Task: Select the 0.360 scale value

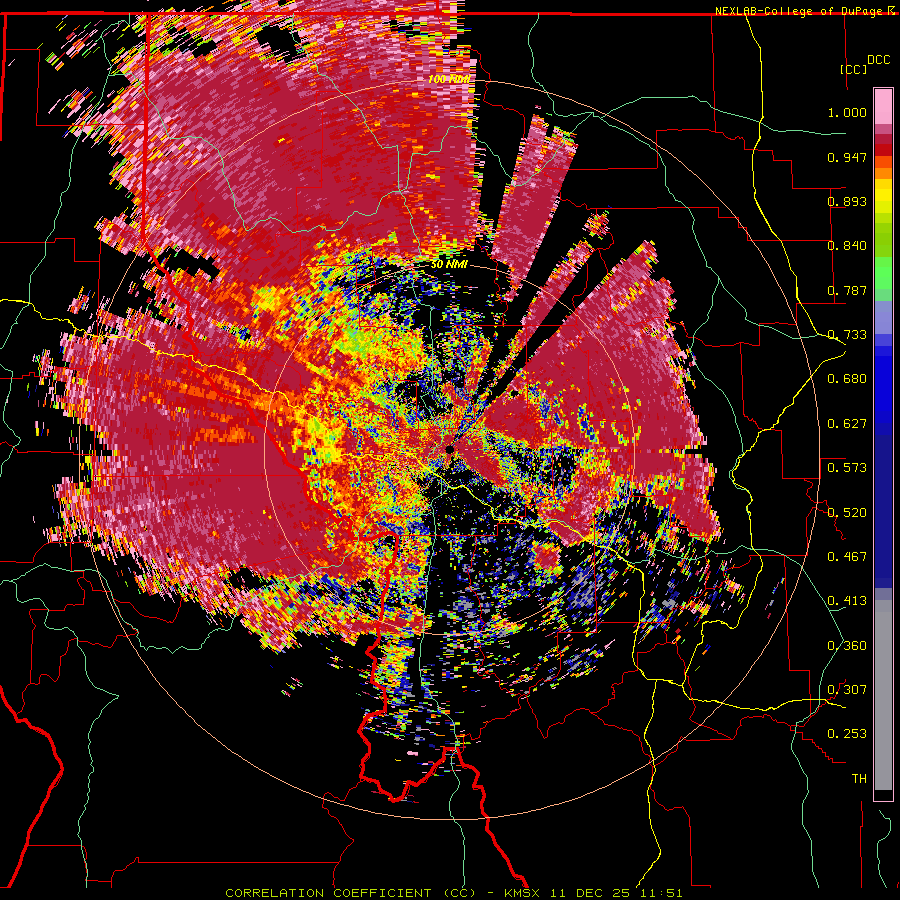Action: 847,646
